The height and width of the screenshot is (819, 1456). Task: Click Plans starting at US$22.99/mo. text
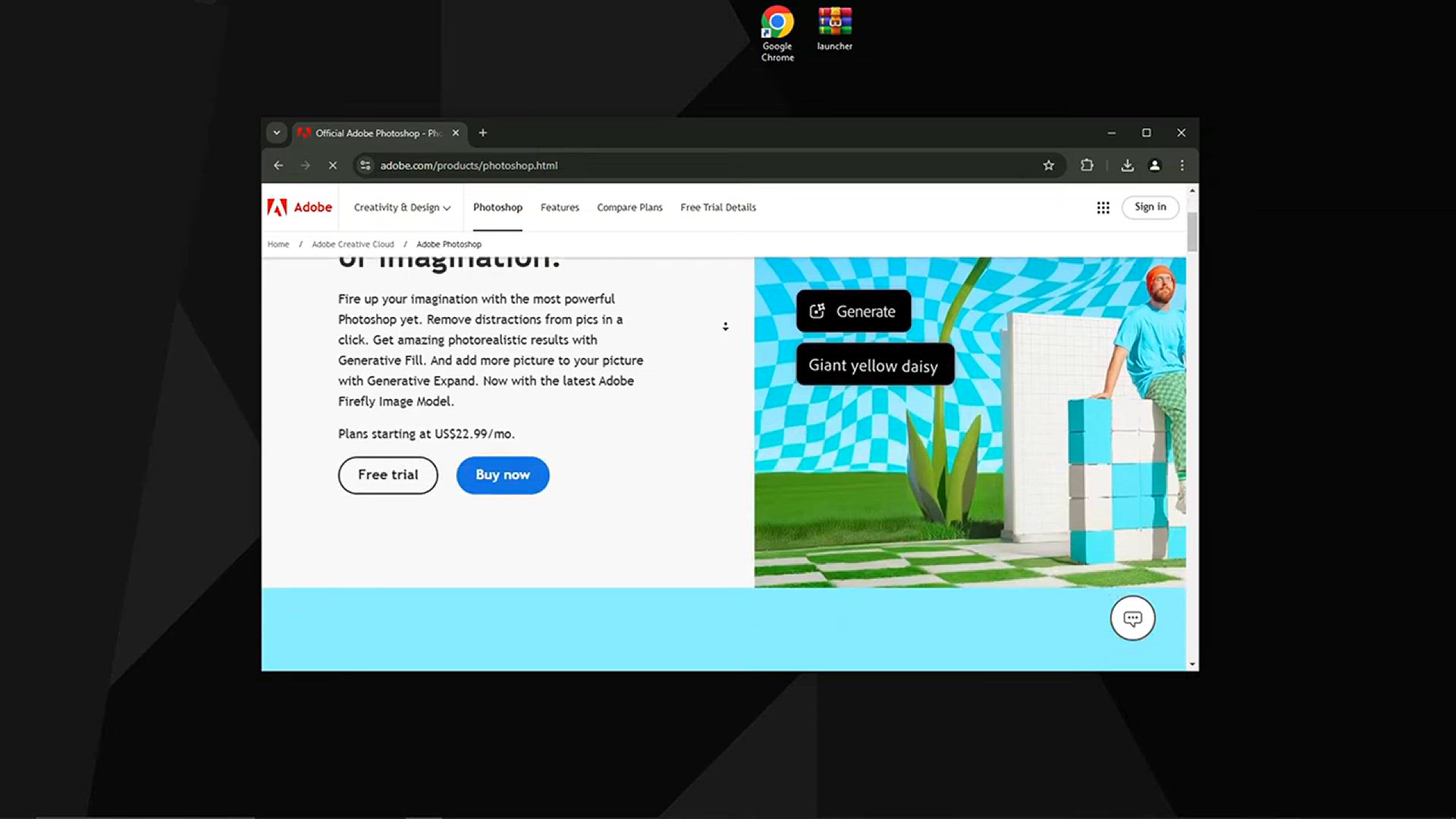(426, 434)
